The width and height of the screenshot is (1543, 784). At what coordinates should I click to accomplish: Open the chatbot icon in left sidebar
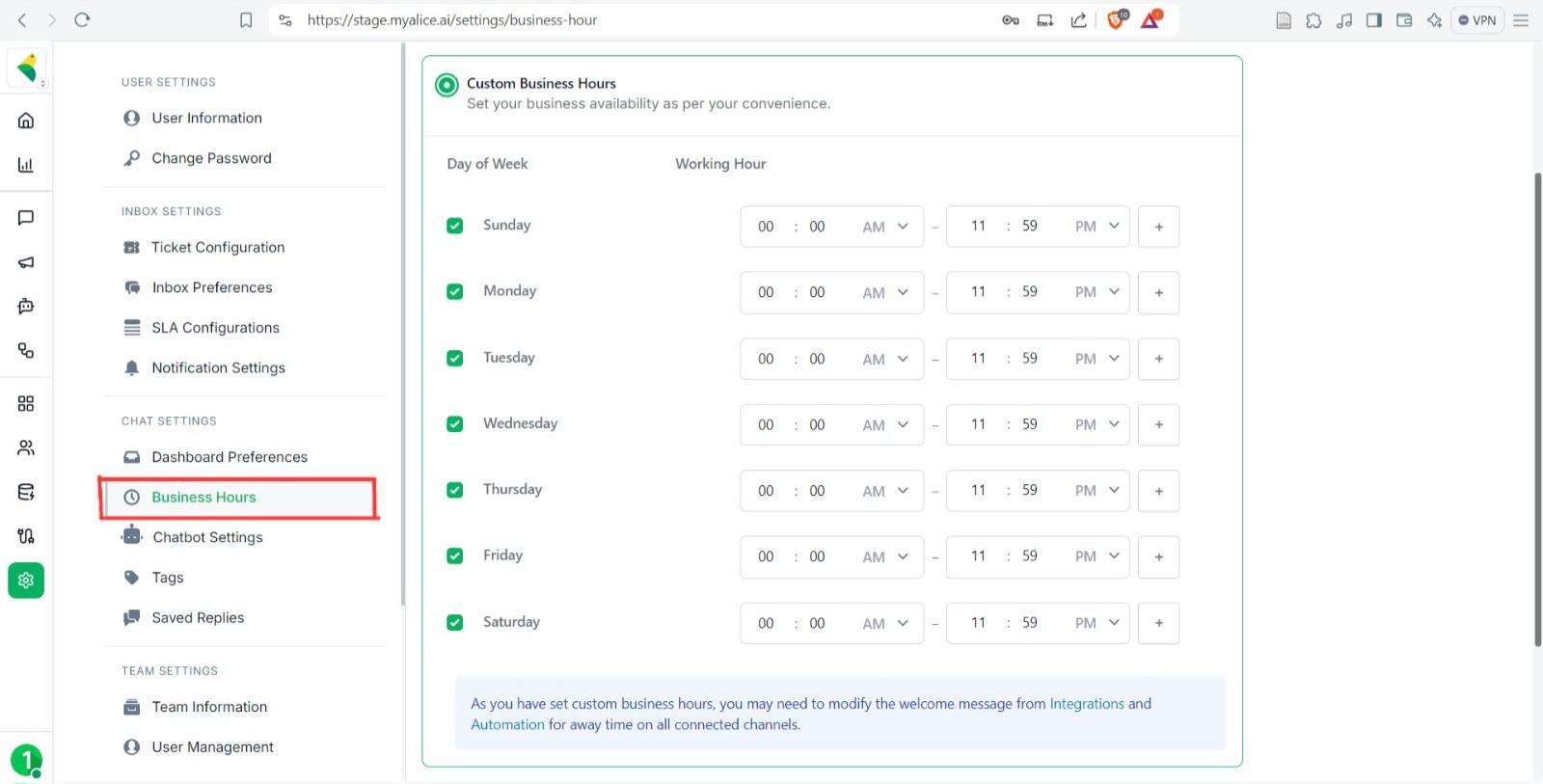pos(26,307)
